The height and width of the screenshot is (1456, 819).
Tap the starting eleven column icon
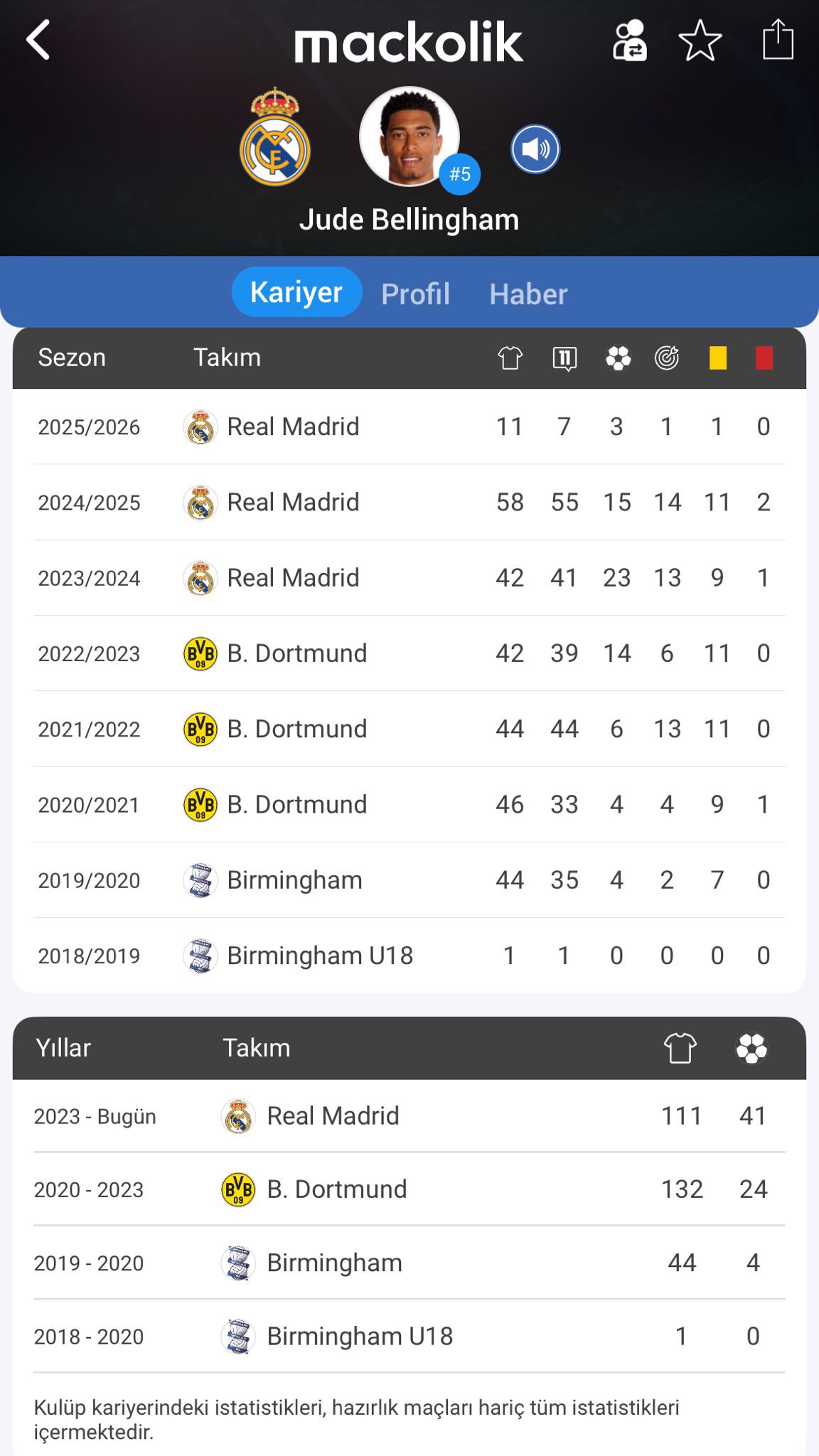pyautogui.click(x=564, y=358)
